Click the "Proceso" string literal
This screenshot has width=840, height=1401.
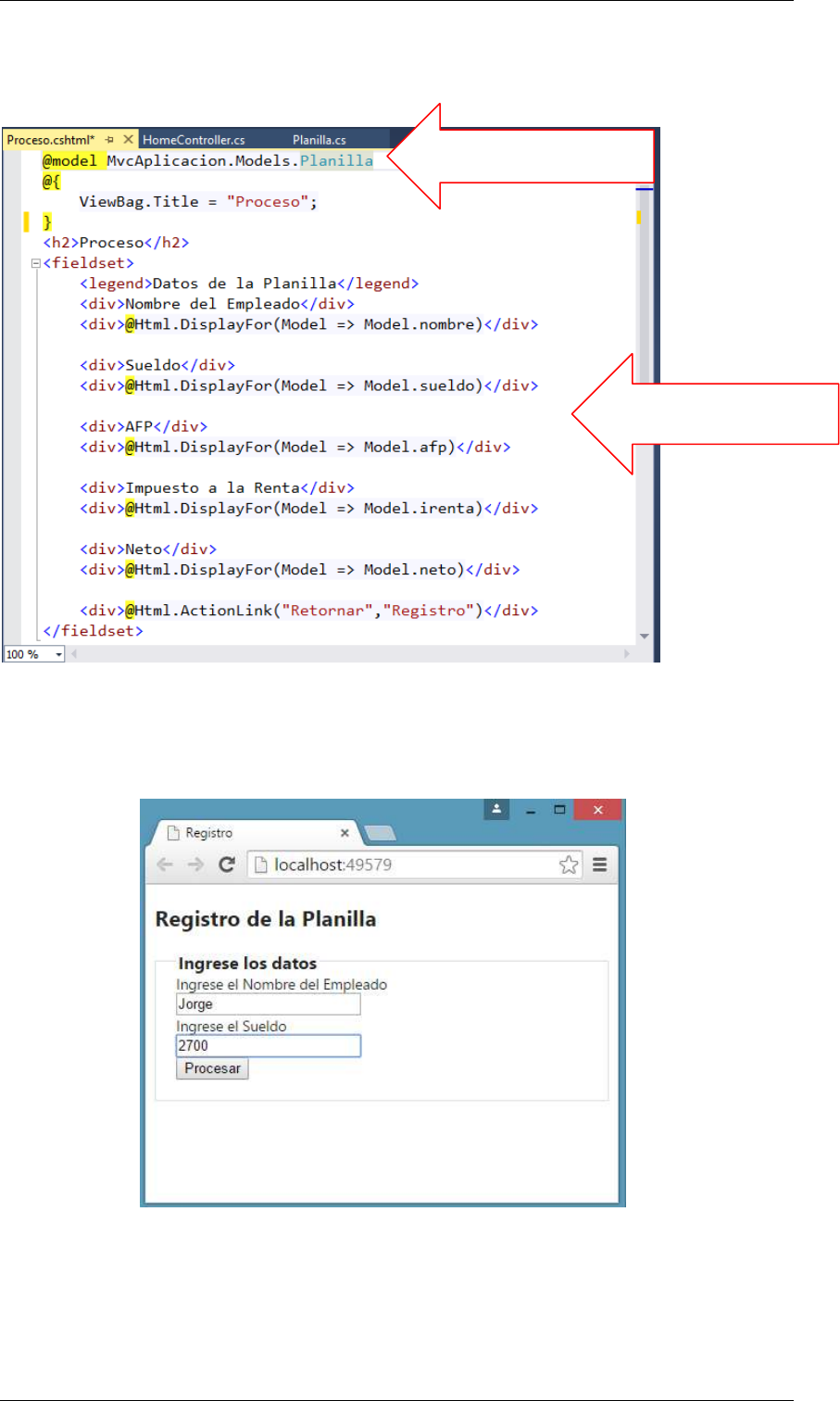267,201
